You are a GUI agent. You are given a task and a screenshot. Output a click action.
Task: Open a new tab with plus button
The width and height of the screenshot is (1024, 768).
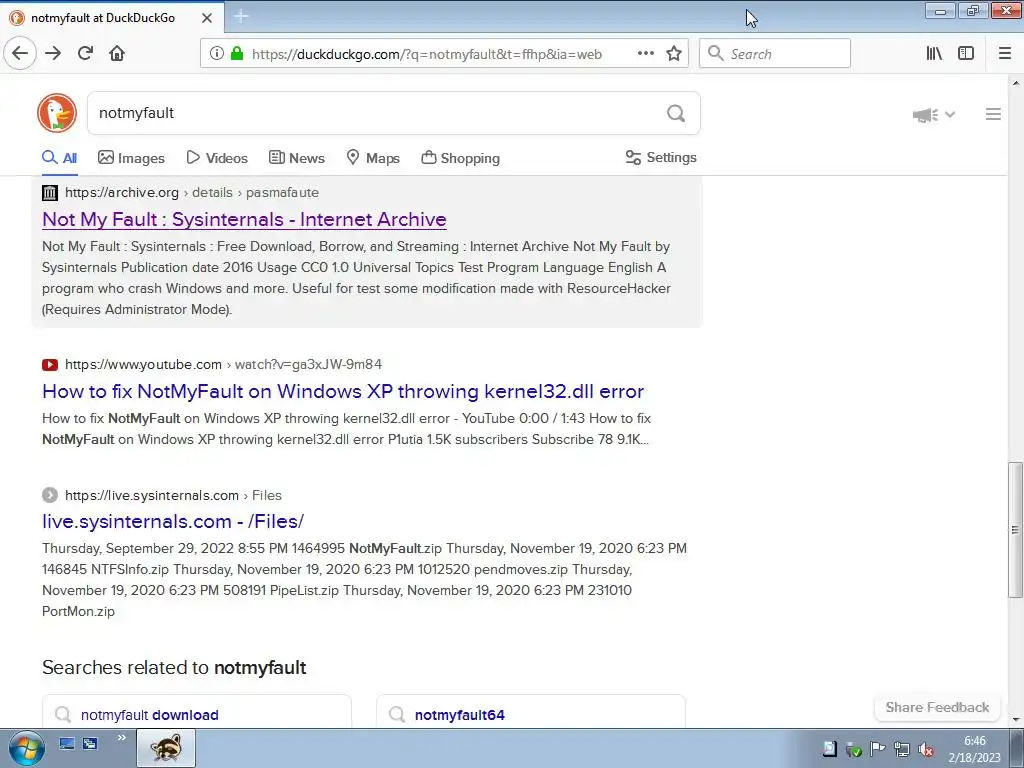tap(241, 17)
